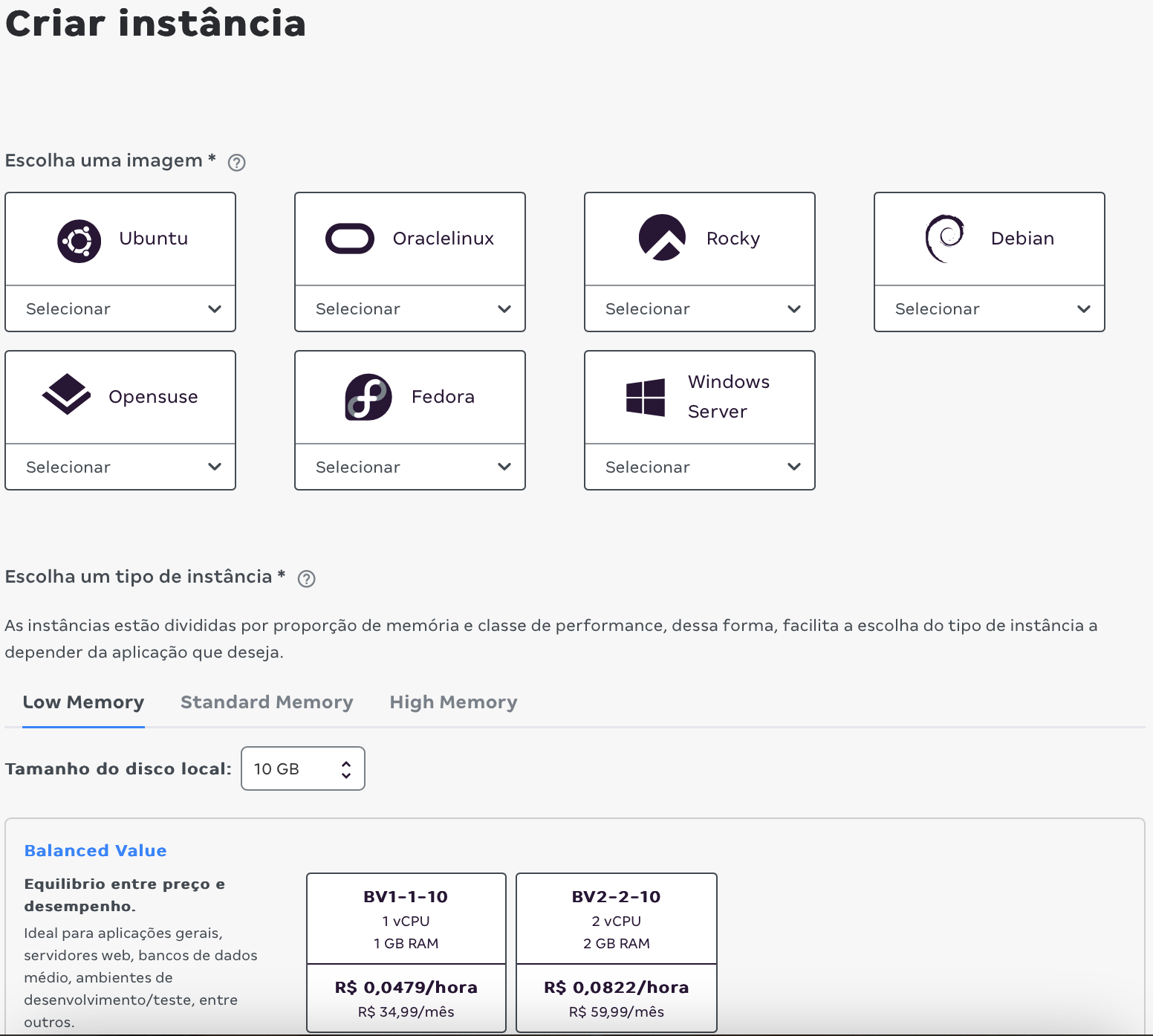The width and height of the screenshot is (1153, 1036).
Task: Click the Oraclelinux image name label
Action: pos(444,239)
